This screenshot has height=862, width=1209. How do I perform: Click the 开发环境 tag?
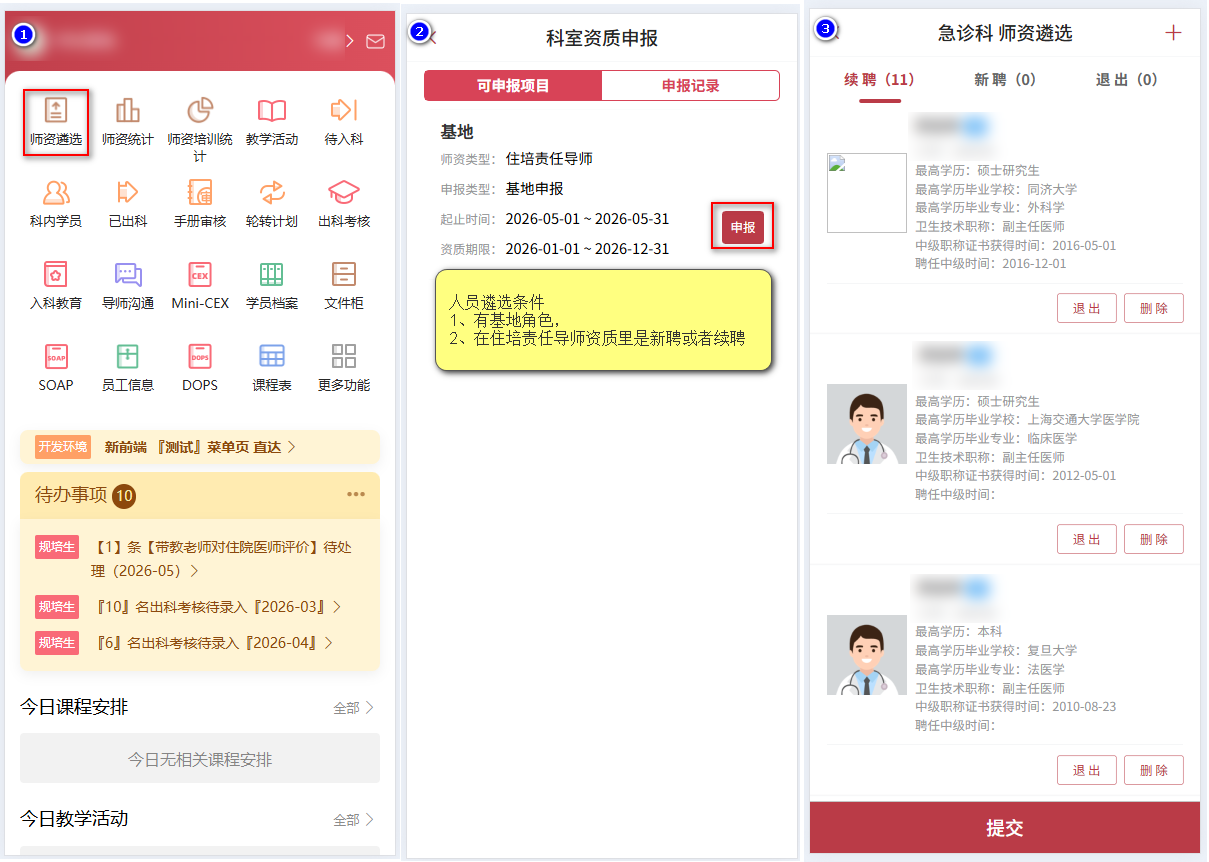63,447
